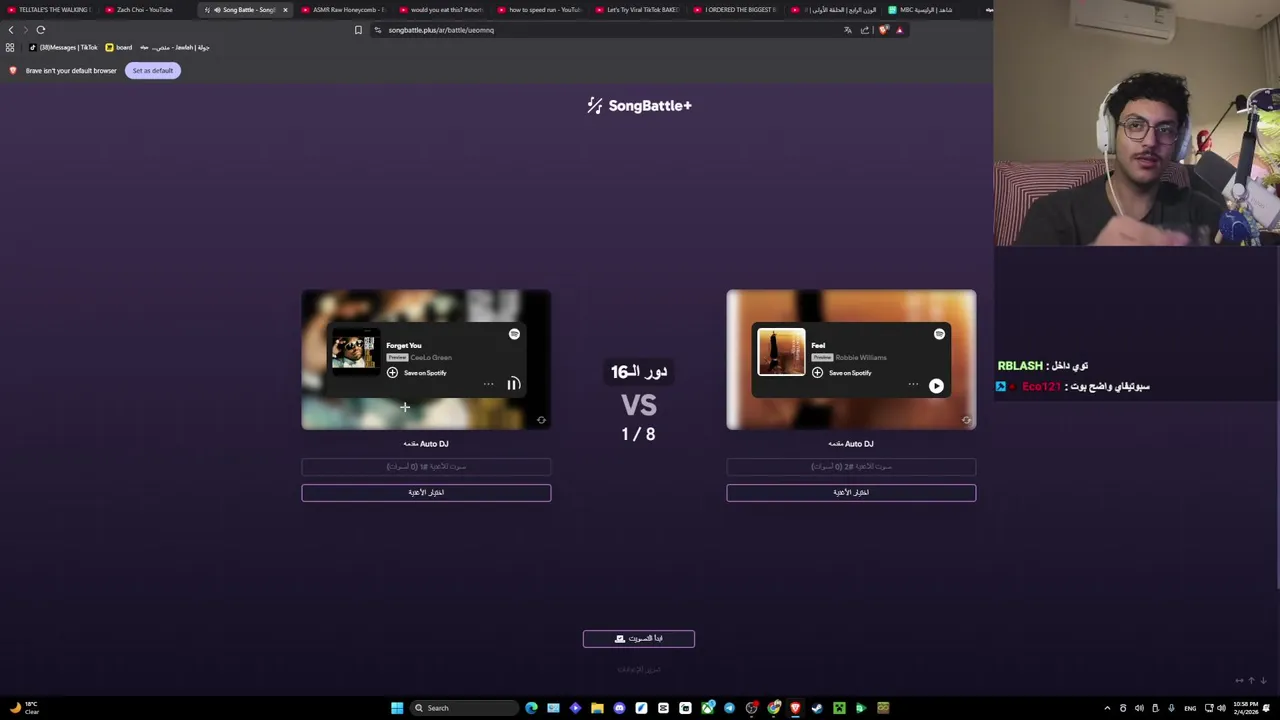Open bookmarks apps grid icon
This screenshot has width=1280, height=720.
pyautogui.click(x=10, y=47)
